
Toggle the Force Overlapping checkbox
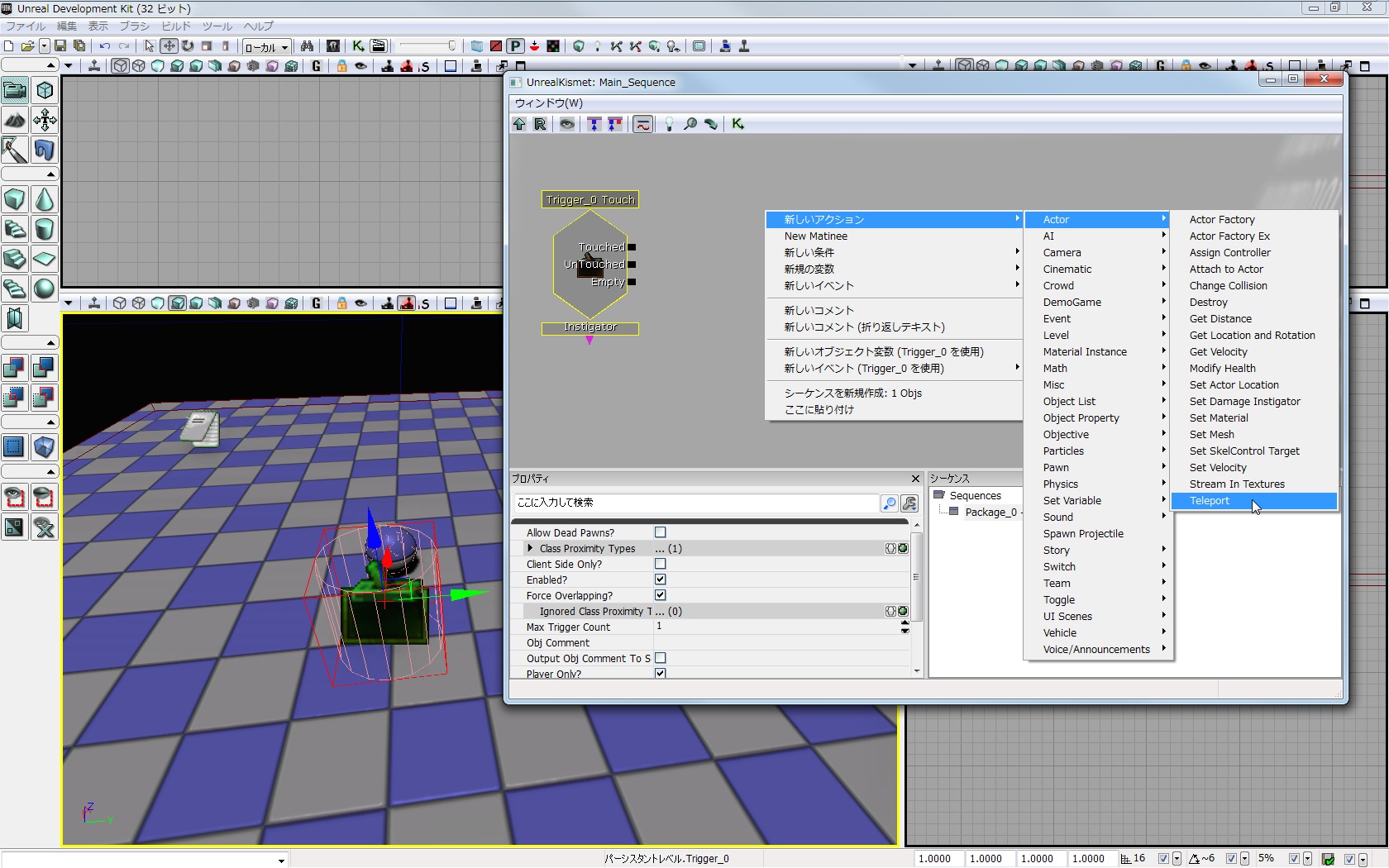coord(660,595)
